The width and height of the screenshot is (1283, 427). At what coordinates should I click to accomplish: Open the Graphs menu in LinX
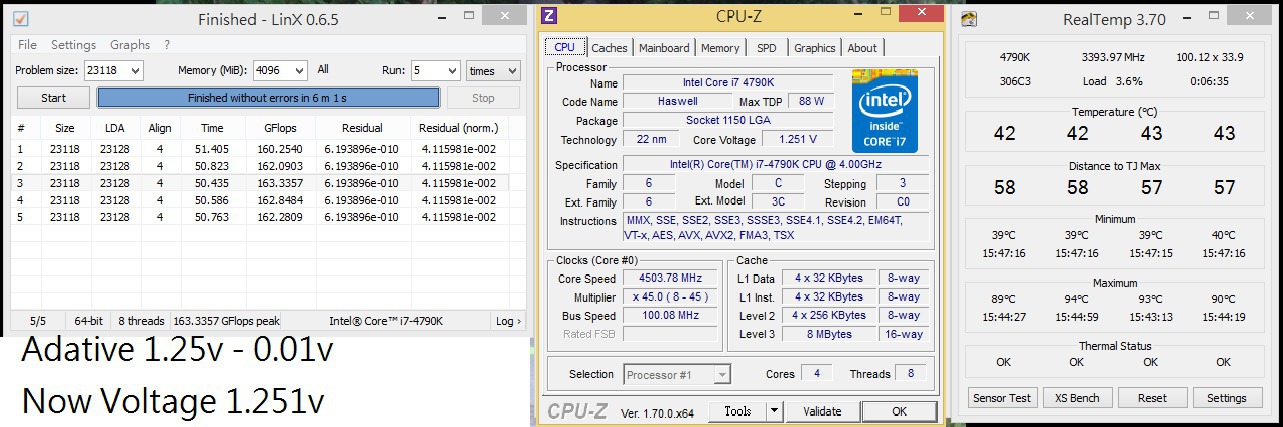coord(130,45)
